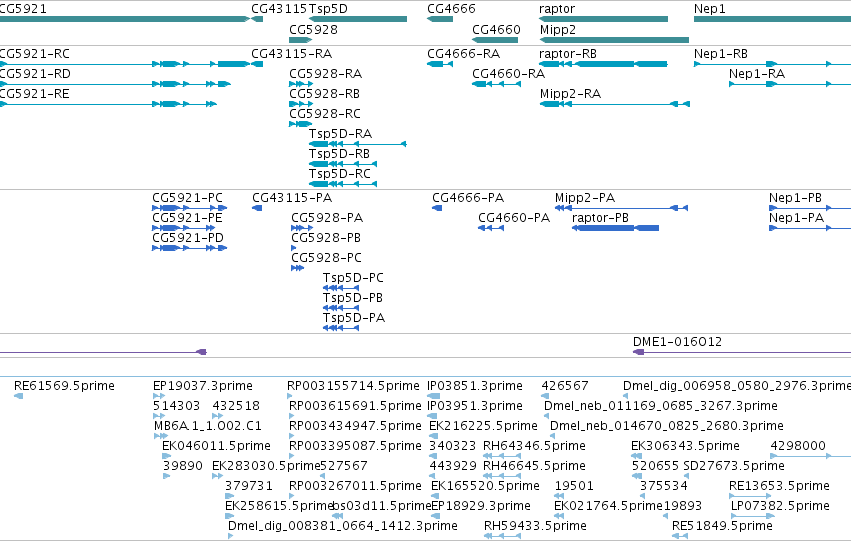The width and height of the screenshot is (851, 541).
Task: Select EST EK216225.5prime
Action: (x=434, y=436)
